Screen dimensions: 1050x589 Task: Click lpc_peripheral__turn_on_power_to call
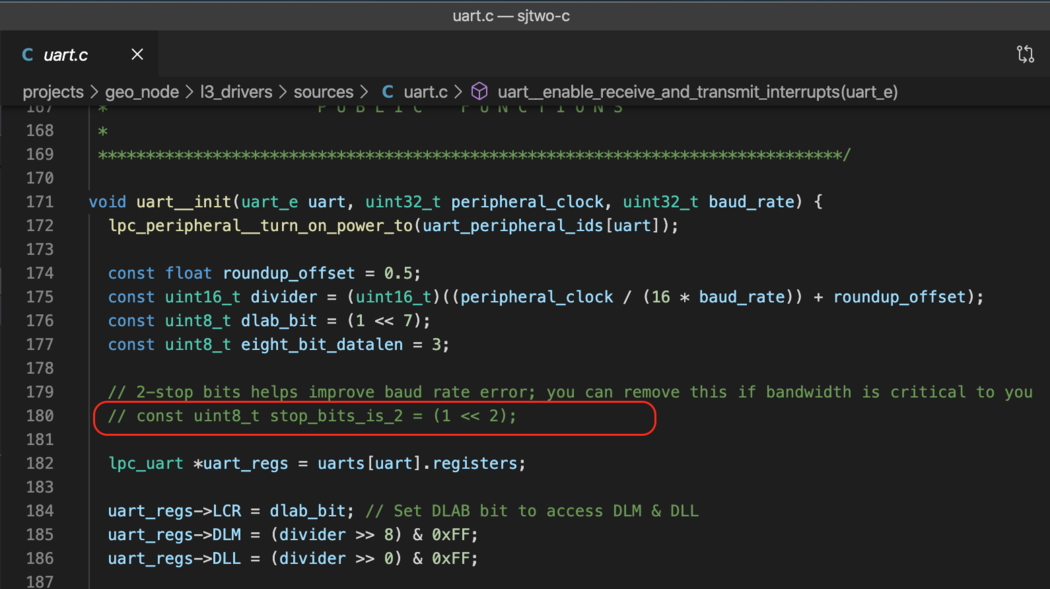260,226
